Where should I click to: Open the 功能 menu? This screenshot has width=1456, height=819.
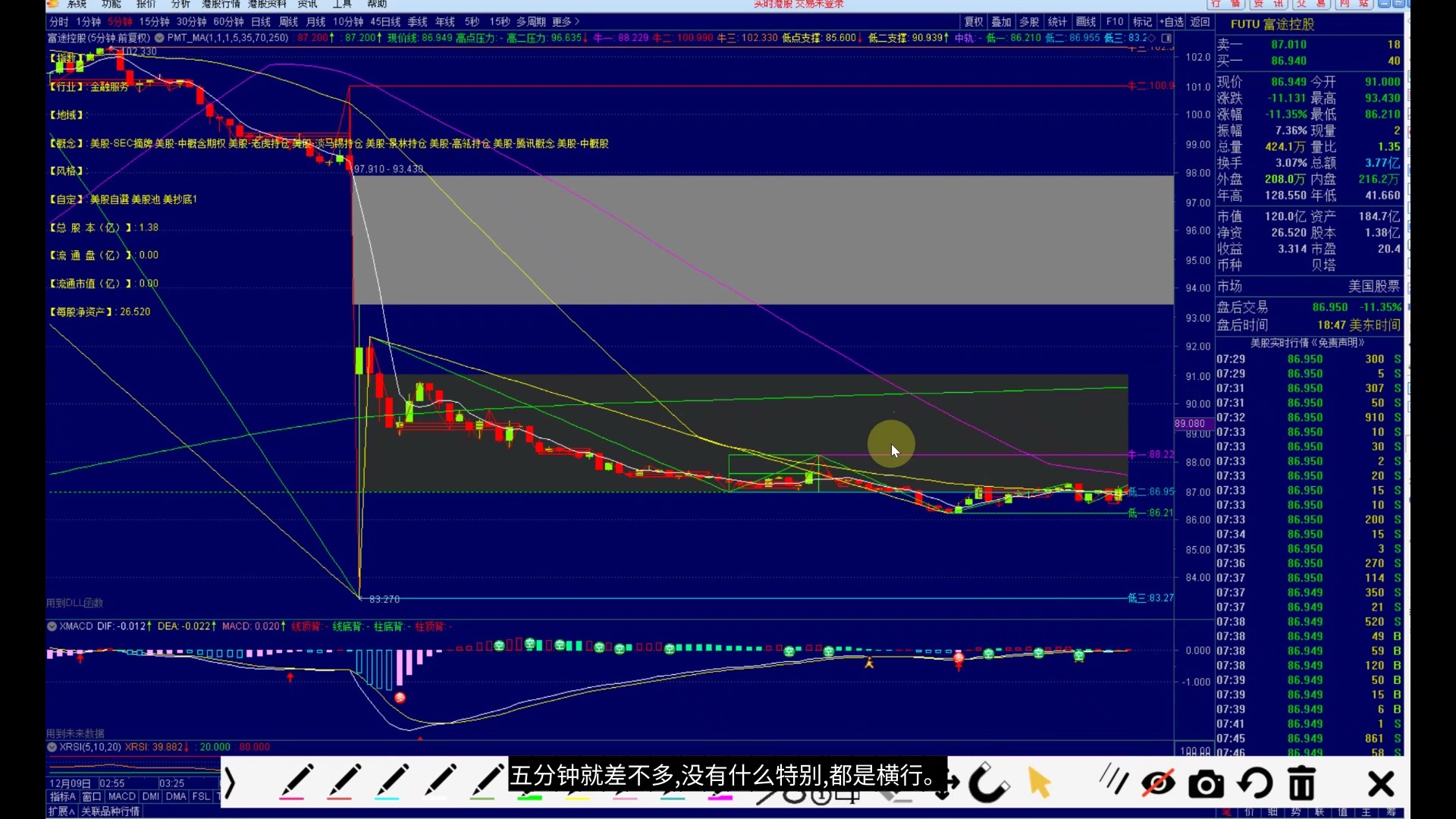point(111,4)
